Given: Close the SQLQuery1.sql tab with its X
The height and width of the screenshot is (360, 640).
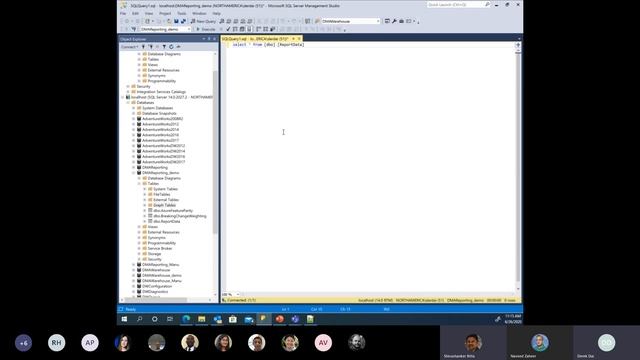Looking at the screenshot, I should pos(299,39).
